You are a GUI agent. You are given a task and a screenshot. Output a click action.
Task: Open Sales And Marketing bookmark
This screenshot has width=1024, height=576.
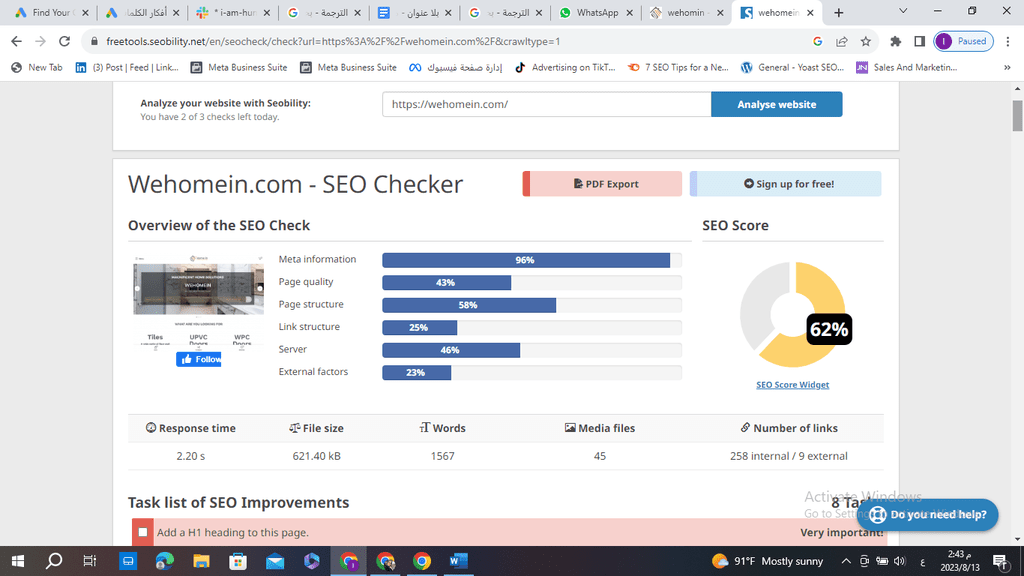[906, 67]
